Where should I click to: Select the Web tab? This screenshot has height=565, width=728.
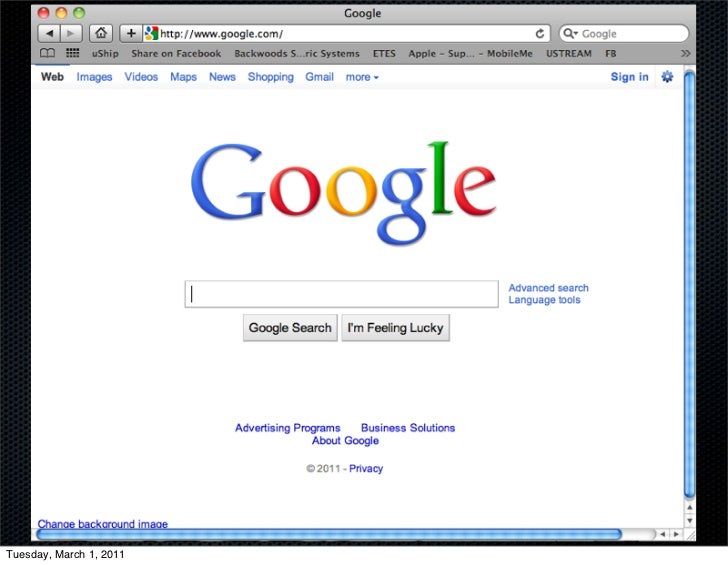52,77
